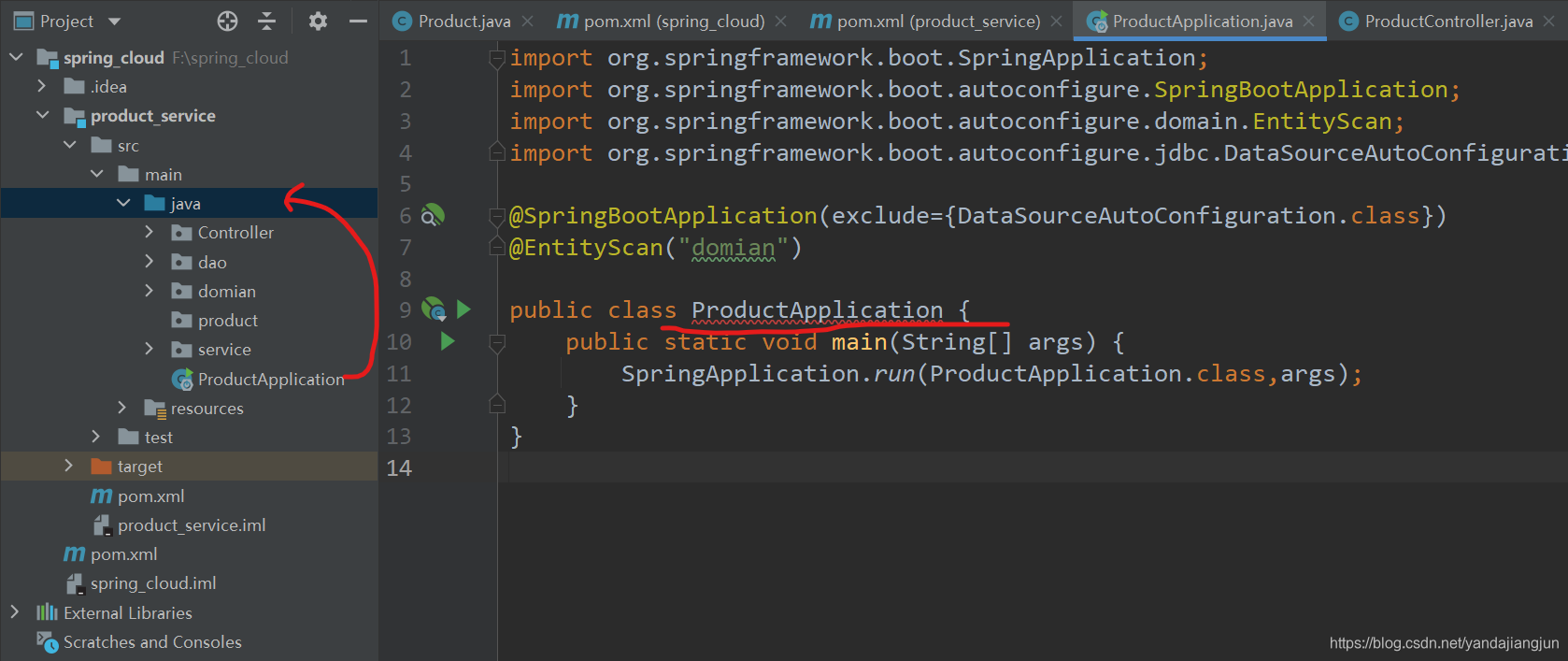Expand the target folder
The height and width of the screenshot is (661, 1568).
68,467
